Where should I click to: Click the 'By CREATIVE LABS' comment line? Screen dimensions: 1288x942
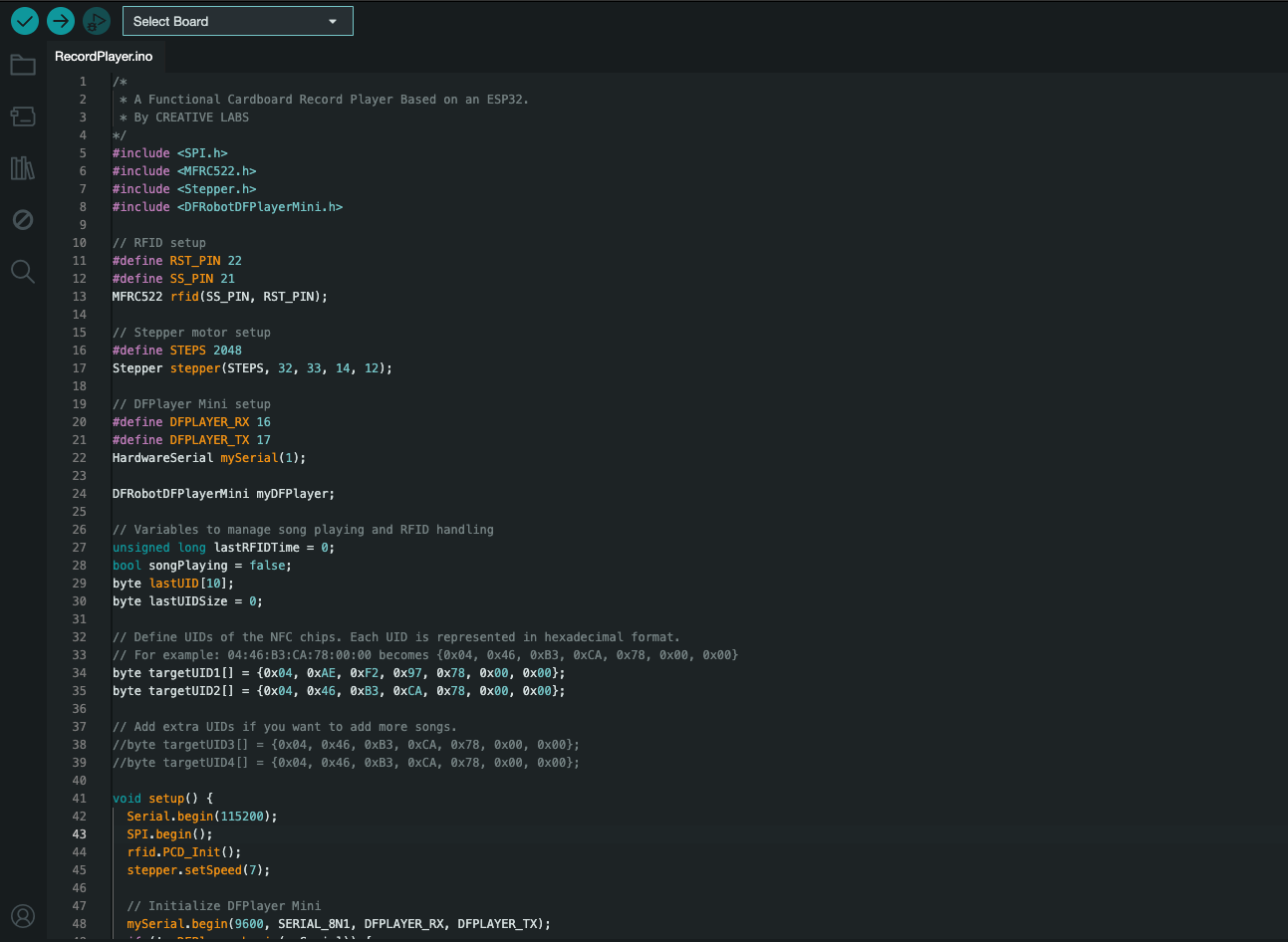click(x=184, y=118)
